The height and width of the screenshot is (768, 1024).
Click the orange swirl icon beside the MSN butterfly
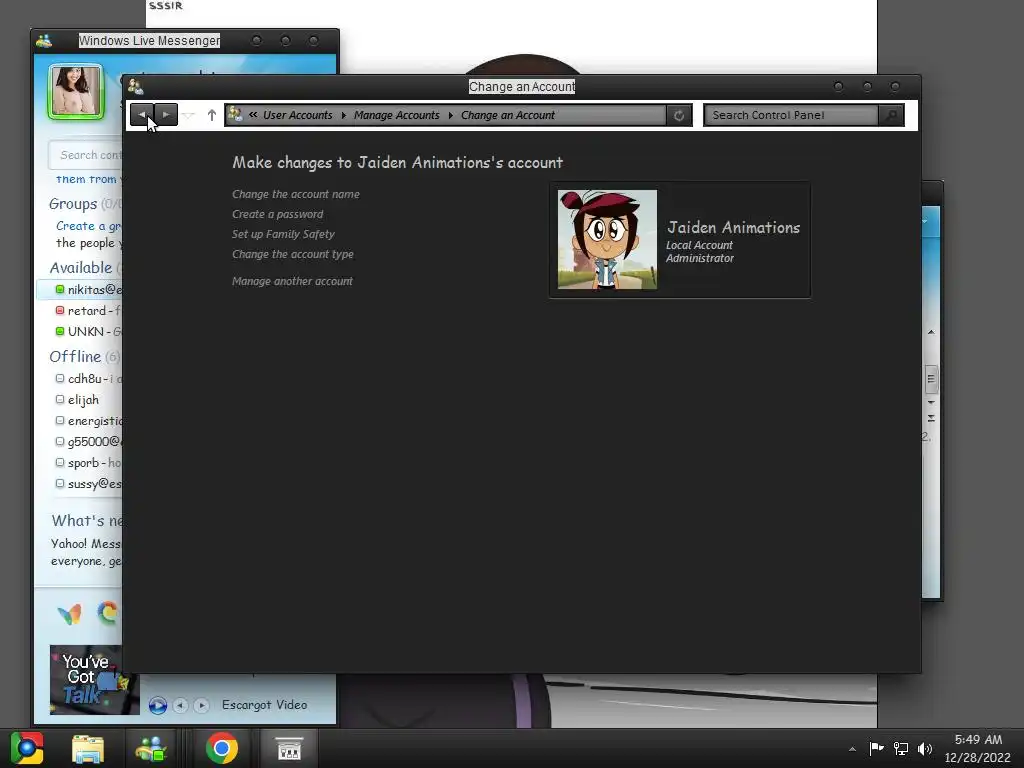108,613
